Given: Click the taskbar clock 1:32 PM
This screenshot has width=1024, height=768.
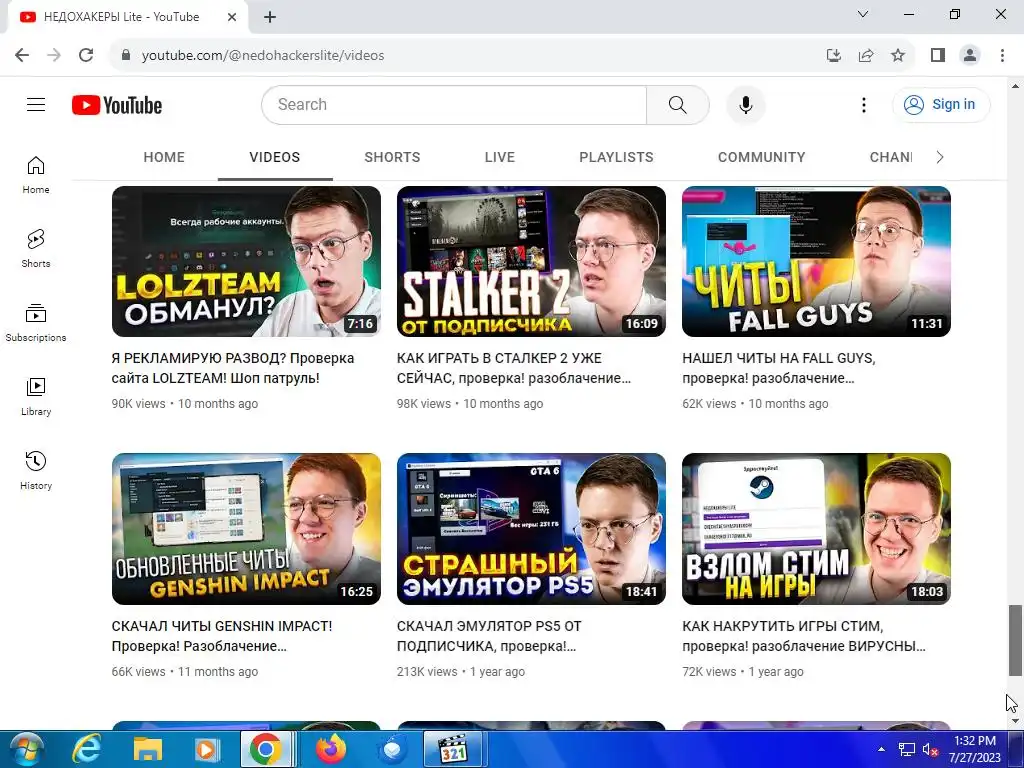Looking at the screenshot, I should click(x=974, y=749).
